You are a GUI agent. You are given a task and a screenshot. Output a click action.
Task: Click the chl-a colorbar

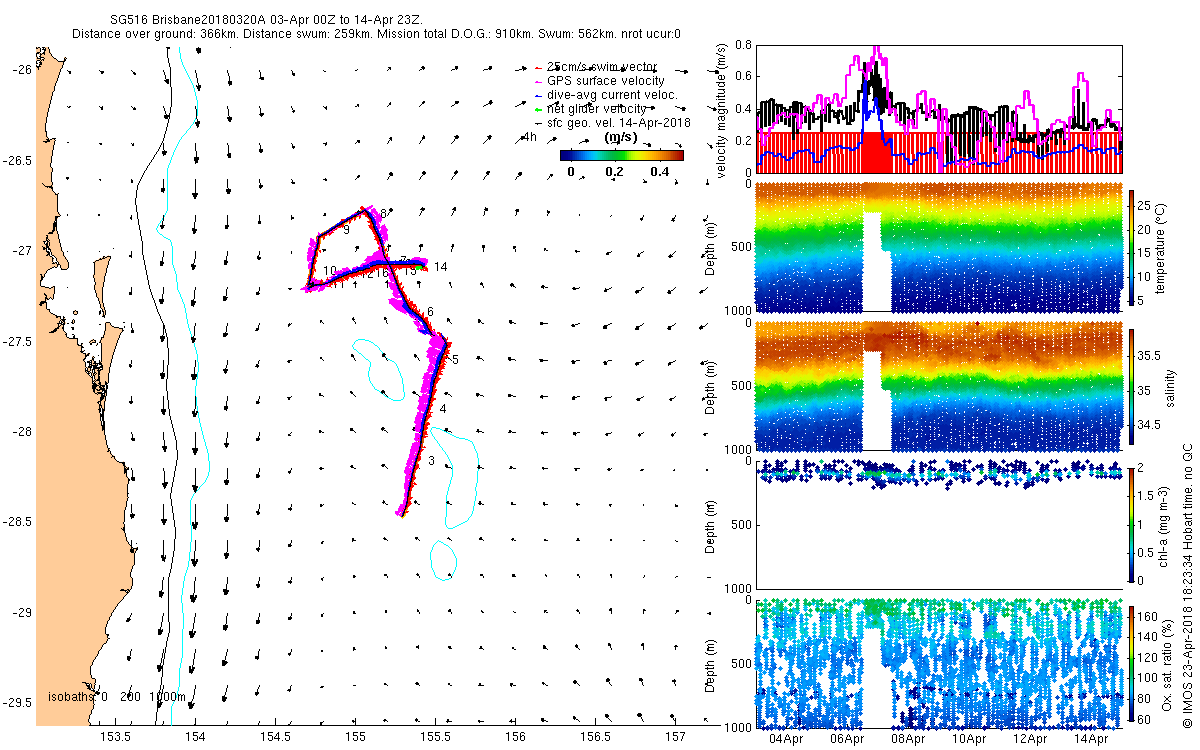click(x=1132, y=523)
